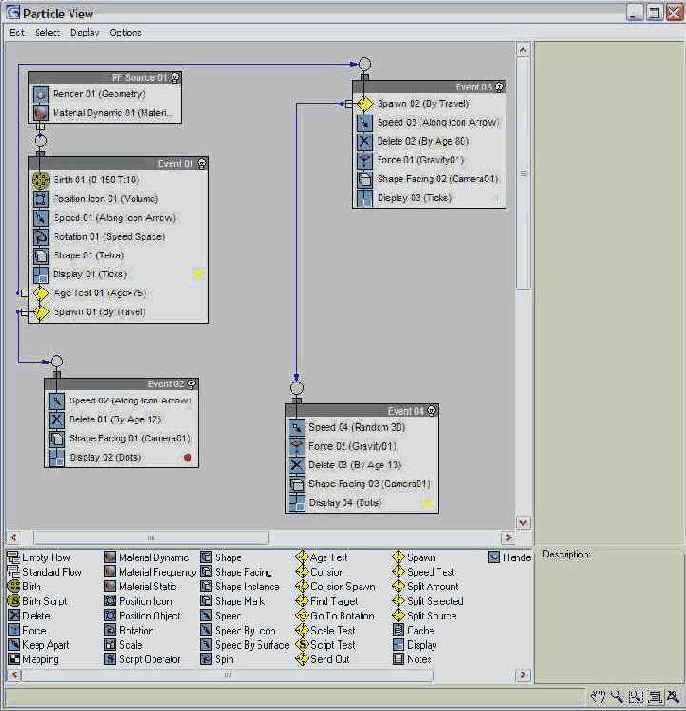Toggle the PF Source 01 lightbulb on/off
This screenshot has width=686, height=711.
(175, 78)
